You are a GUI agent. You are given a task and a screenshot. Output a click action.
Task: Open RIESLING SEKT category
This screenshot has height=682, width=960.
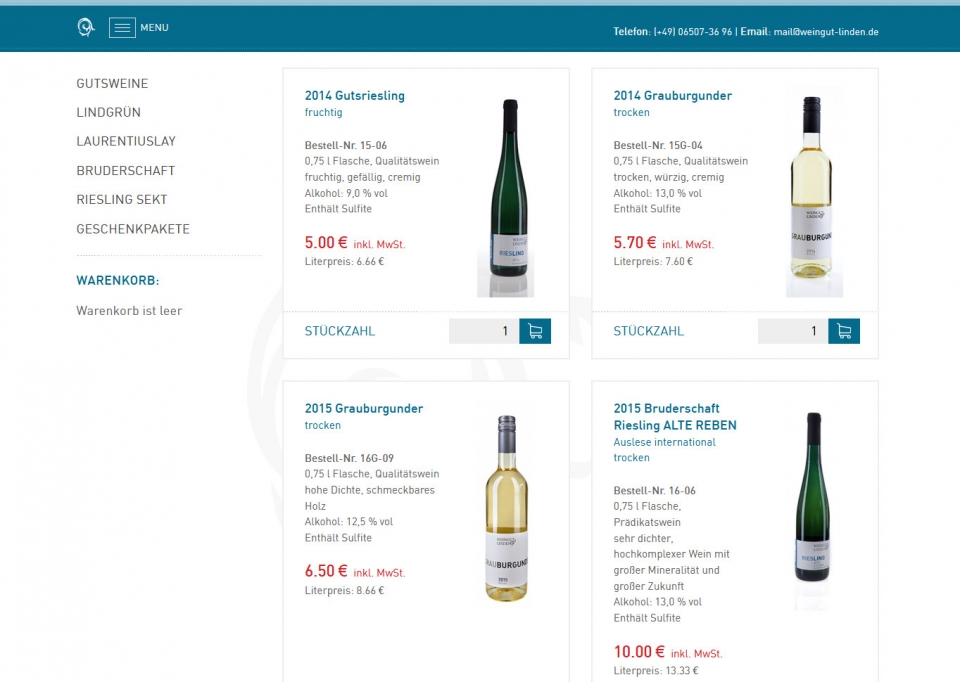(122, 200)
